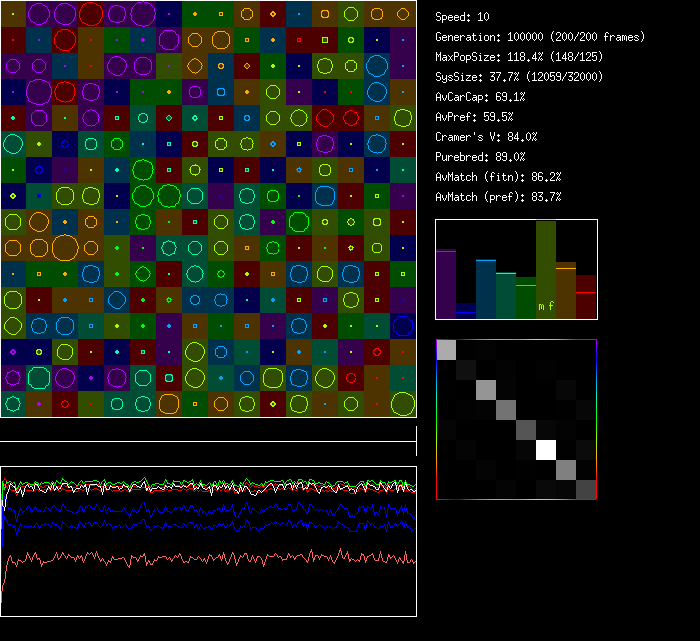Select the short dark blue histogram bar

click(466, 311)
